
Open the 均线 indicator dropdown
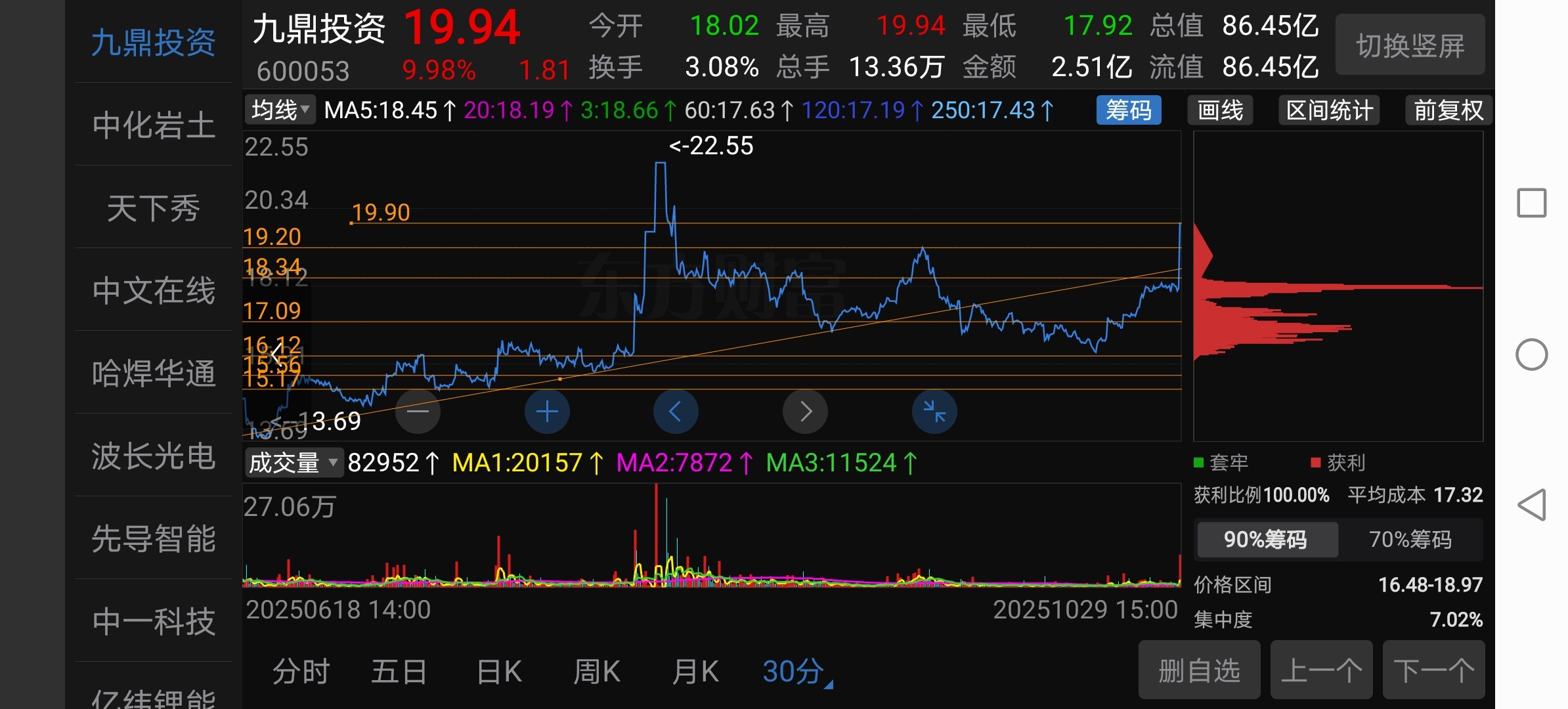[x=280, y=110]
